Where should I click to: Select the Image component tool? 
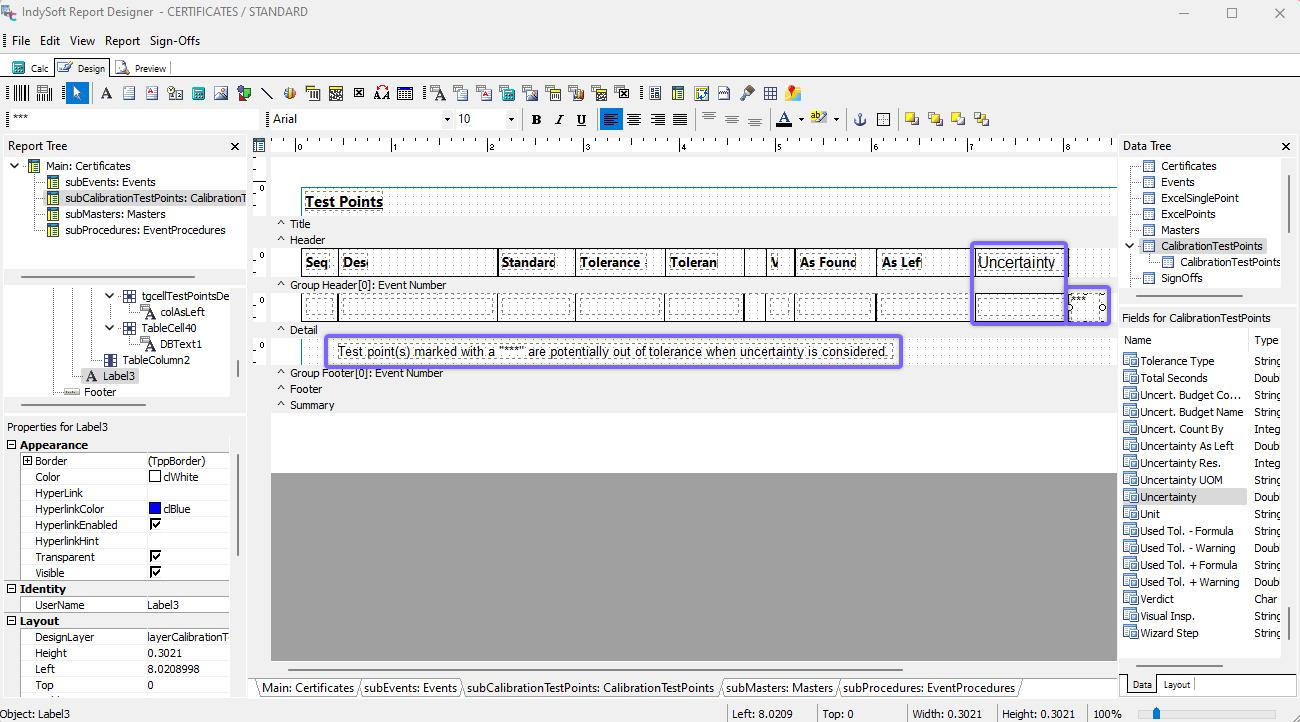point(221,93)
